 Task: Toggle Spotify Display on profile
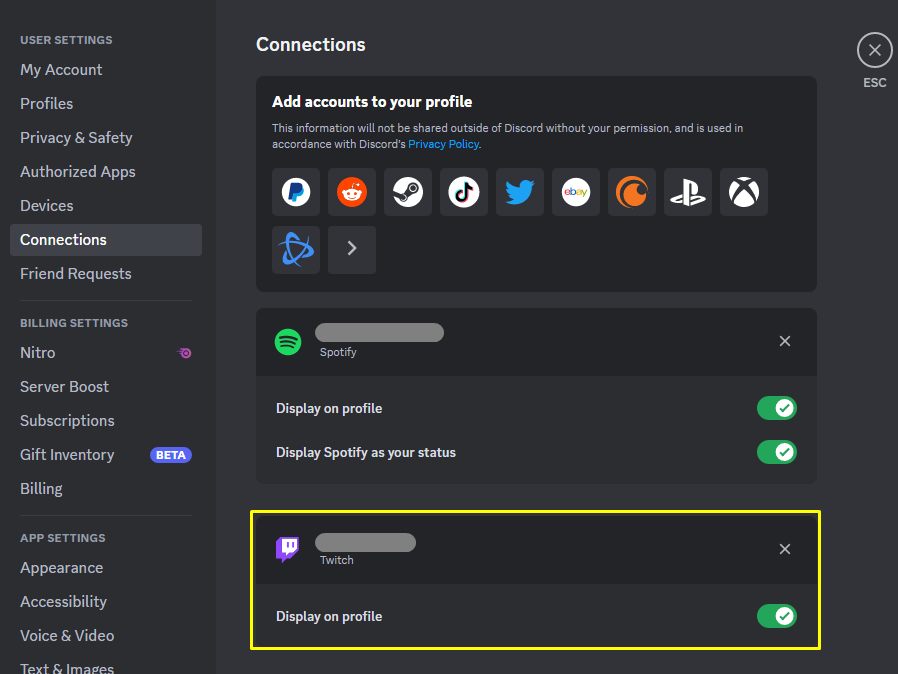click(777, 408)
